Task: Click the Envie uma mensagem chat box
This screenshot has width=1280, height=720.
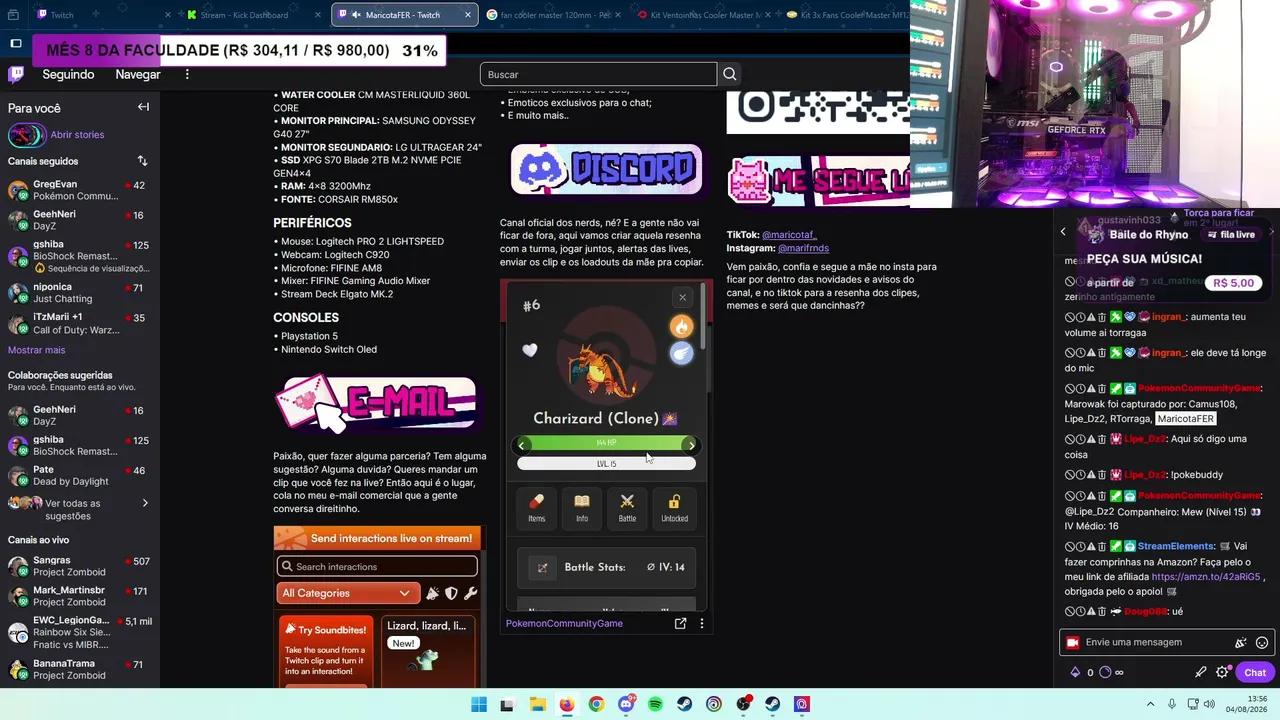Action: click(x=1166, y=643)
